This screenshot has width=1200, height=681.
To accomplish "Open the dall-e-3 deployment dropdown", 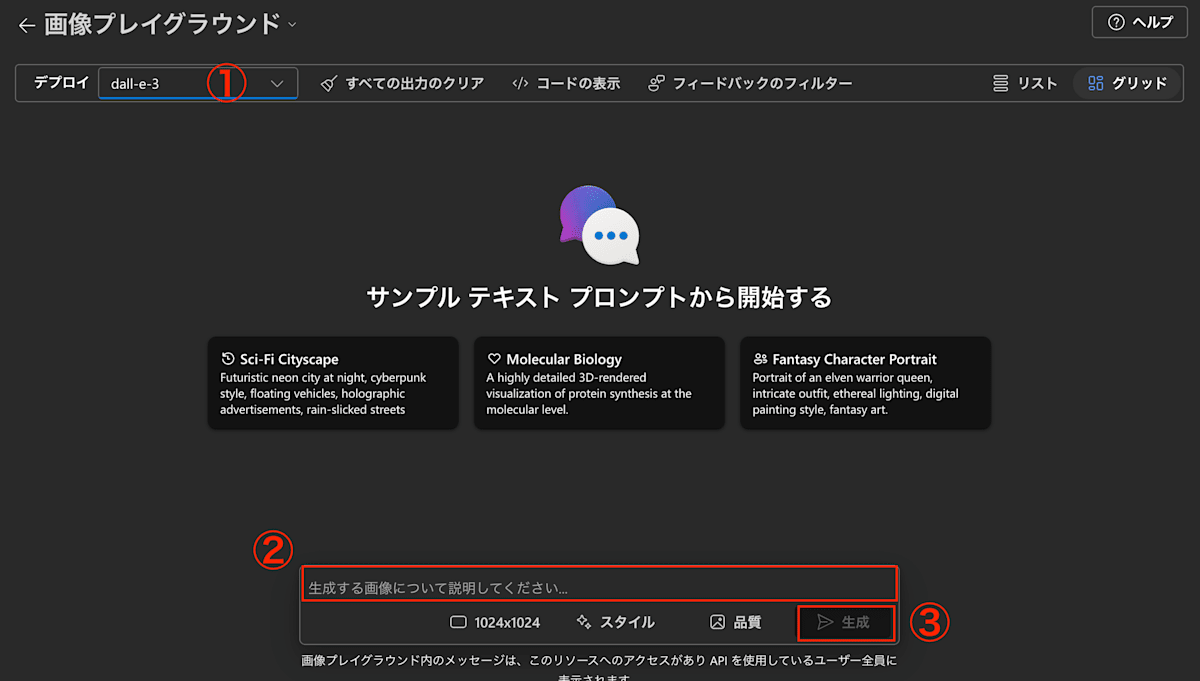I will [198, 84].
